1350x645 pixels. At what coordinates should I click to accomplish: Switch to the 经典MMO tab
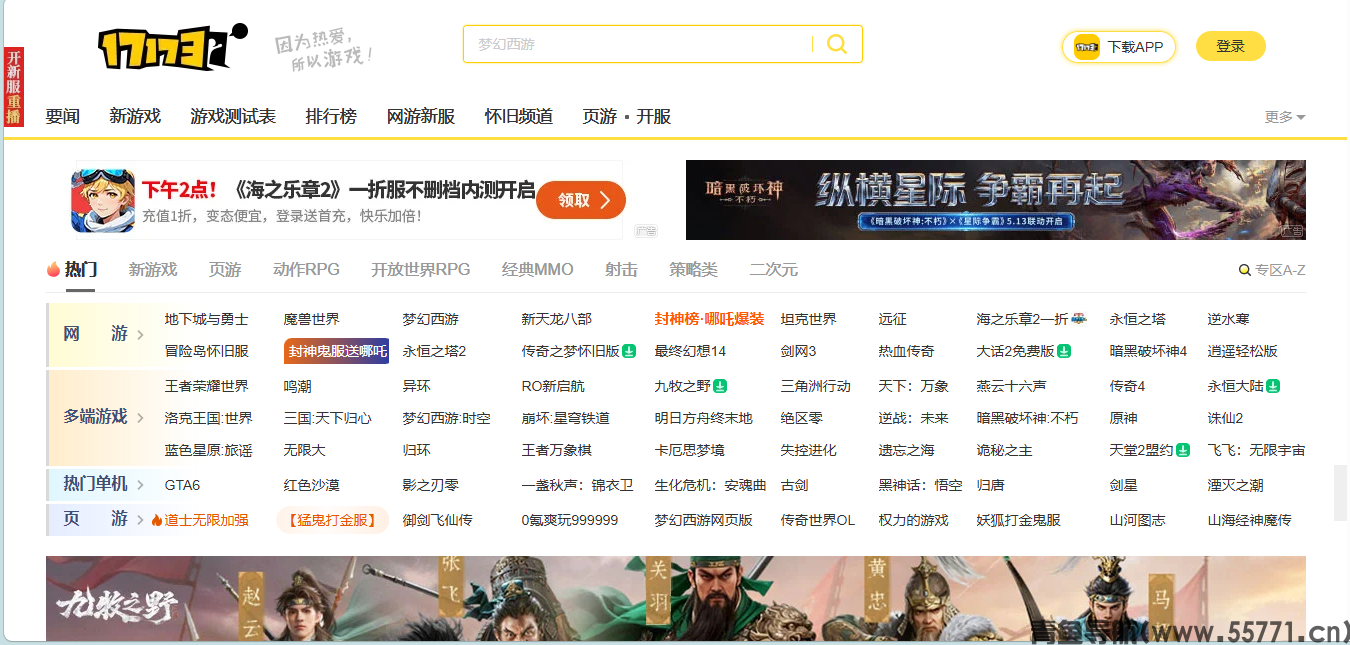point(538,270)
